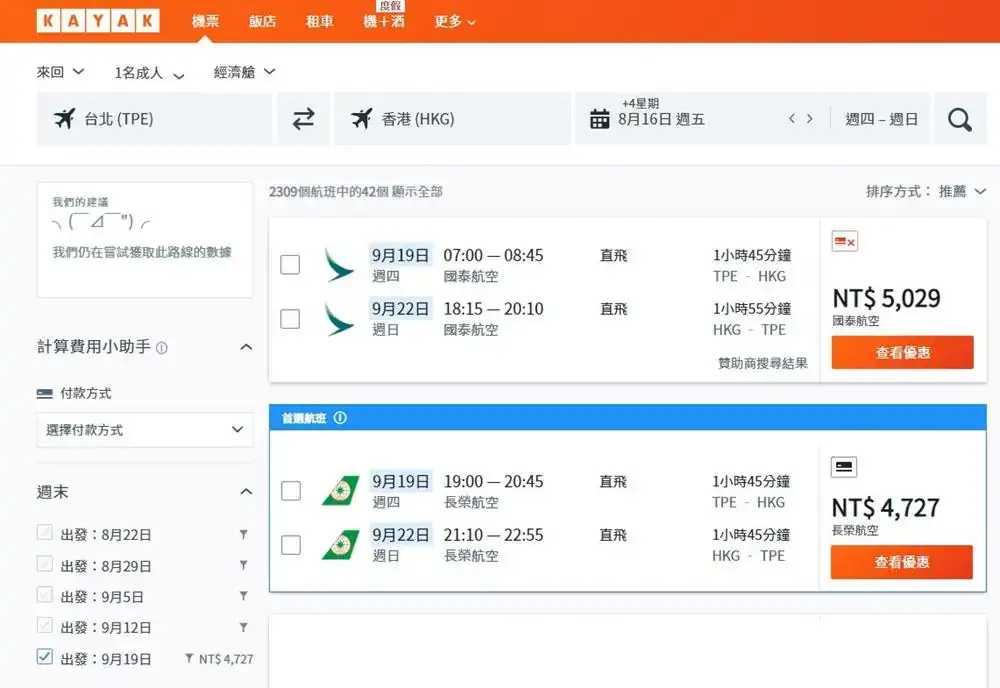Open the 經濟艙 cabin class dropdown
Viewport: 1000px width, 688px height.
245,72
